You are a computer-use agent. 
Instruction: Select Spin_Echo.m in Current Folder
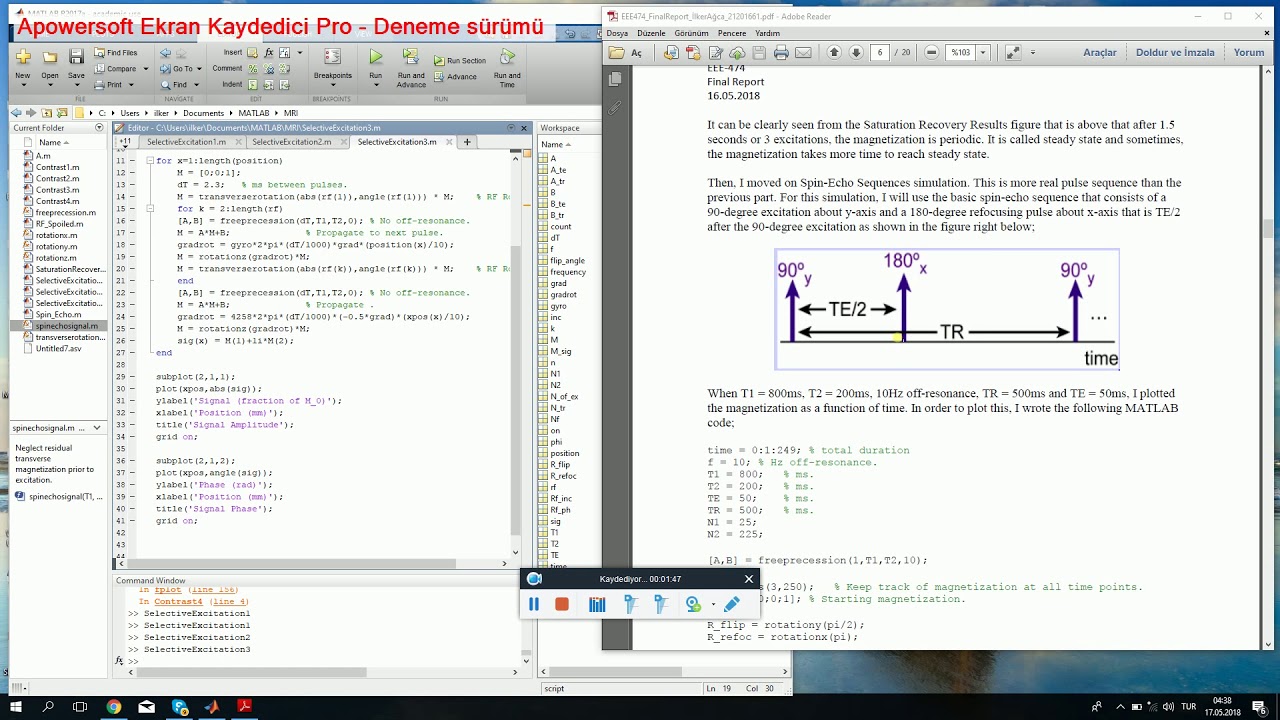[58, 314]
